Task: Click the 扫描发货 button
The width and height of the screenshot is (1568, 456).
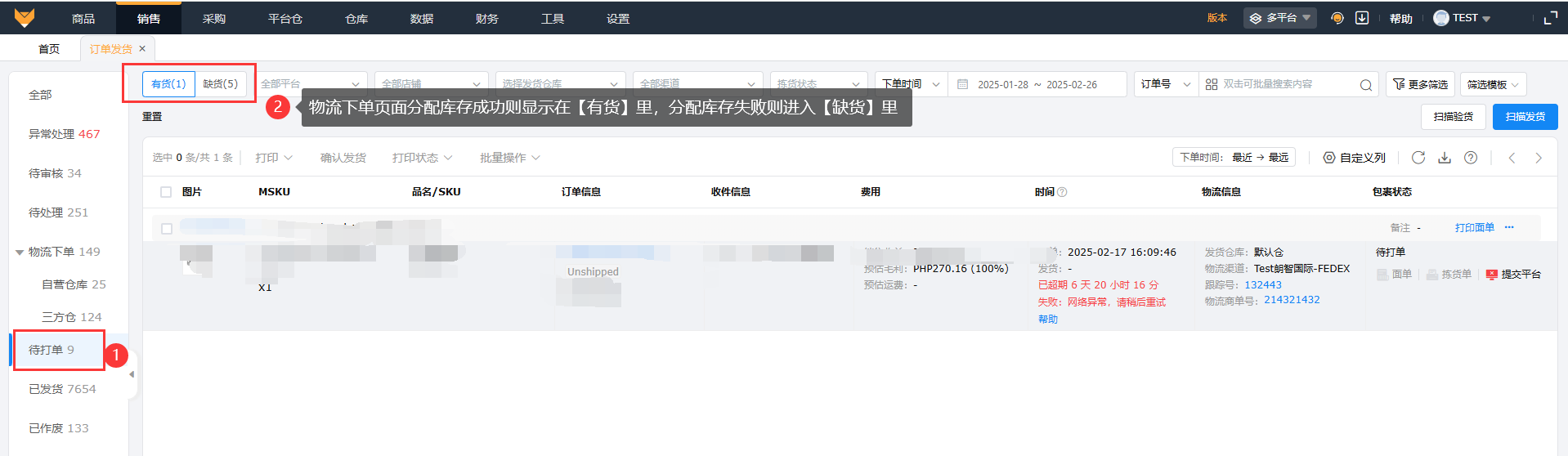Action: point(1525,117)
